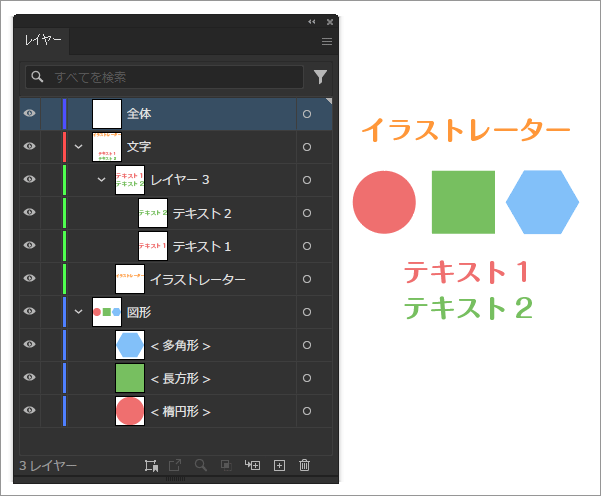Select the テキスト 1 item name
Viewport: 601px width, 496px height.
click(202, 246)
